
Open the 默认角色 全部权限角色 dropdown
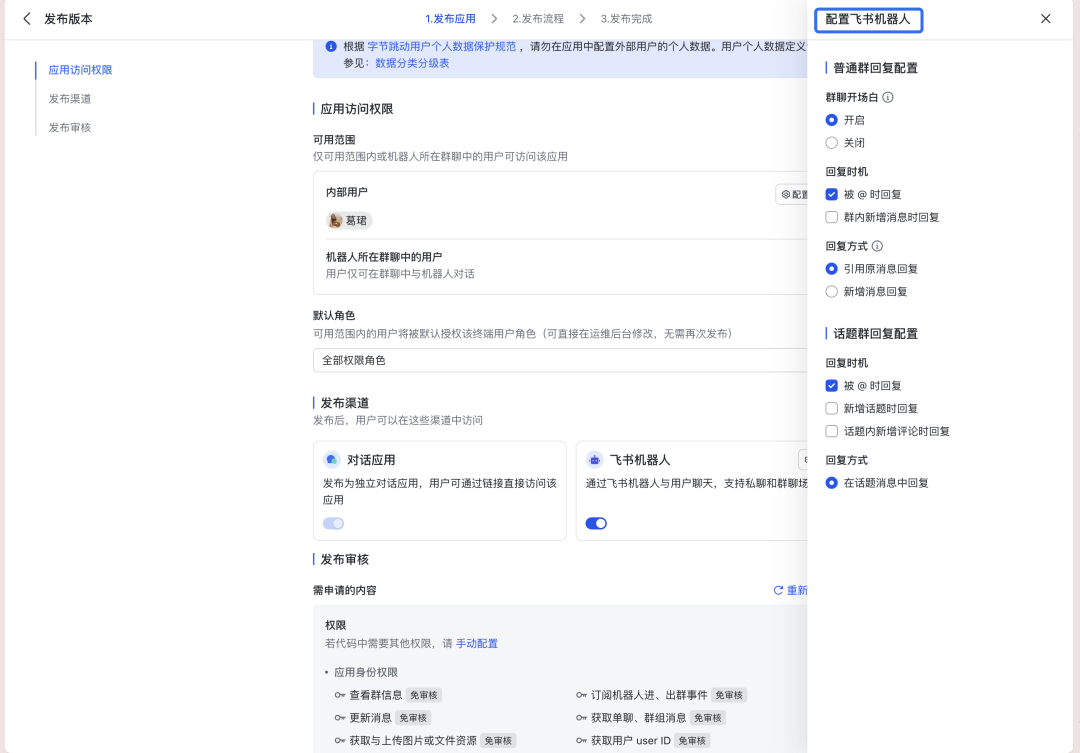[x=559, y=360]
